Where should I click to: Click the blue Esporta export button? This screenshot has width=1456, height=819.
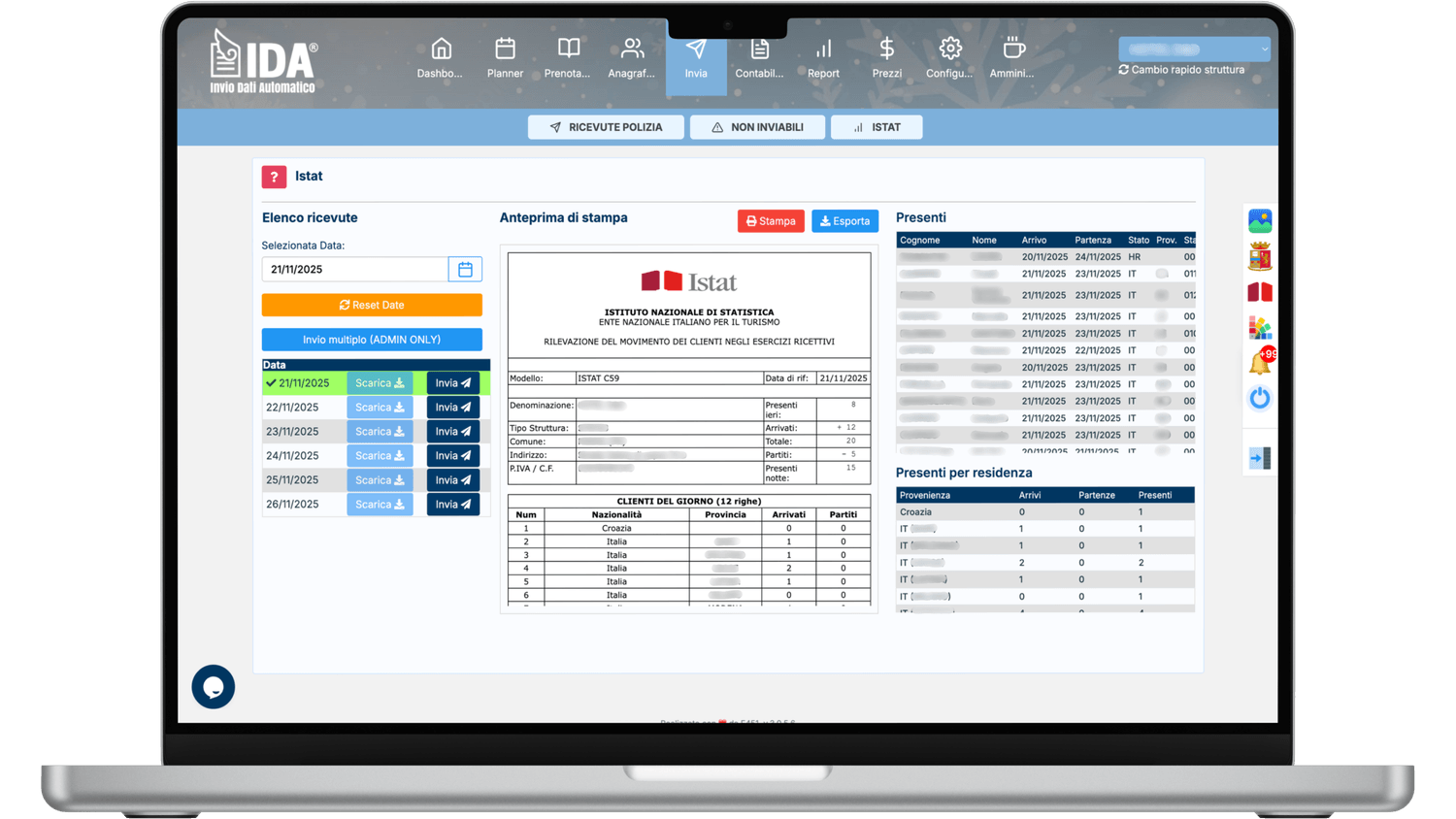[x=844, y=221]
